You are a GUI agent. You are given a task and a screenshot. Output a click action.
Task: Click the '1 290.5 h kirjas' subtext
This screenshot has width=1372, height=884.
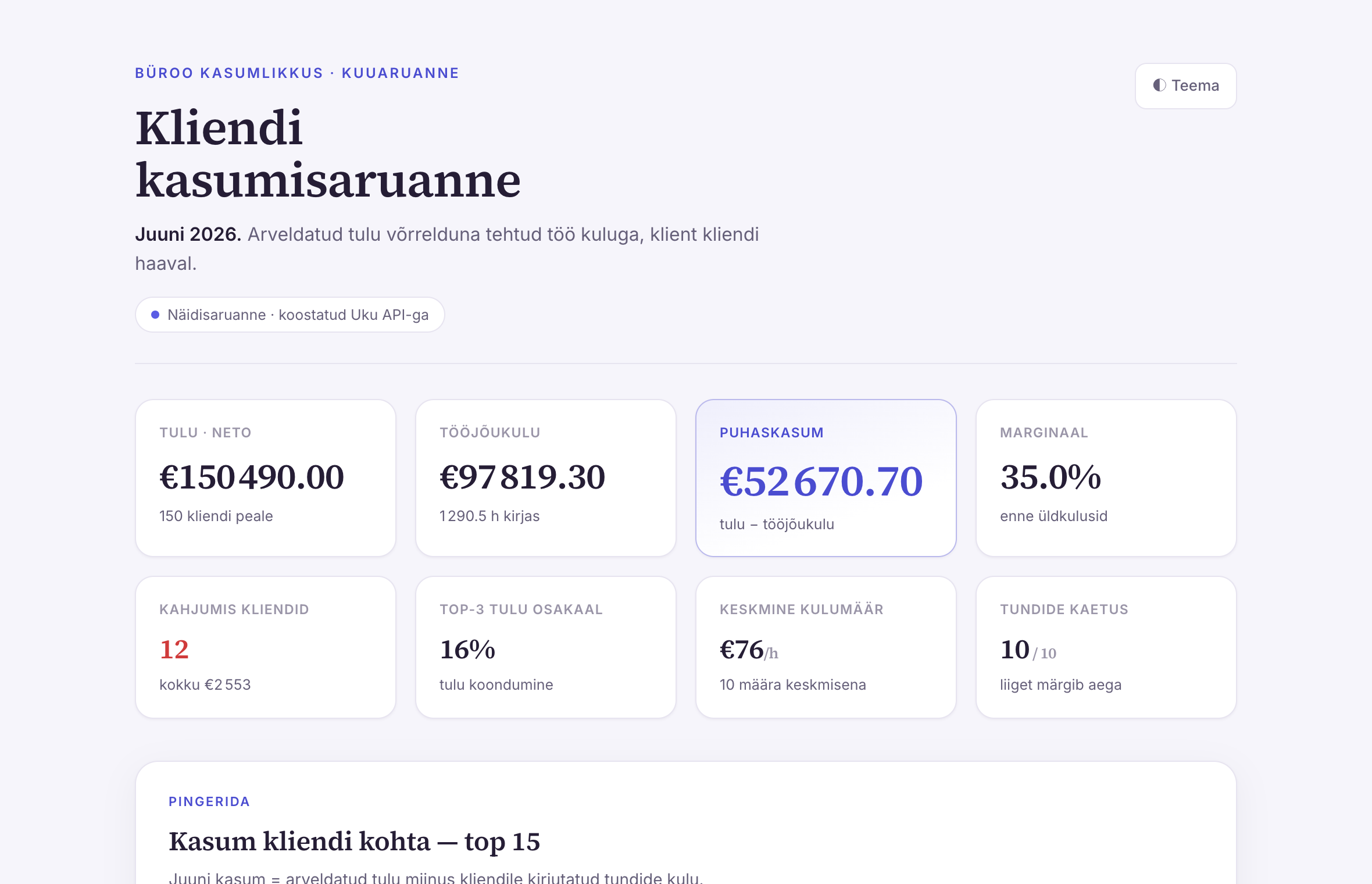point(490,516)
